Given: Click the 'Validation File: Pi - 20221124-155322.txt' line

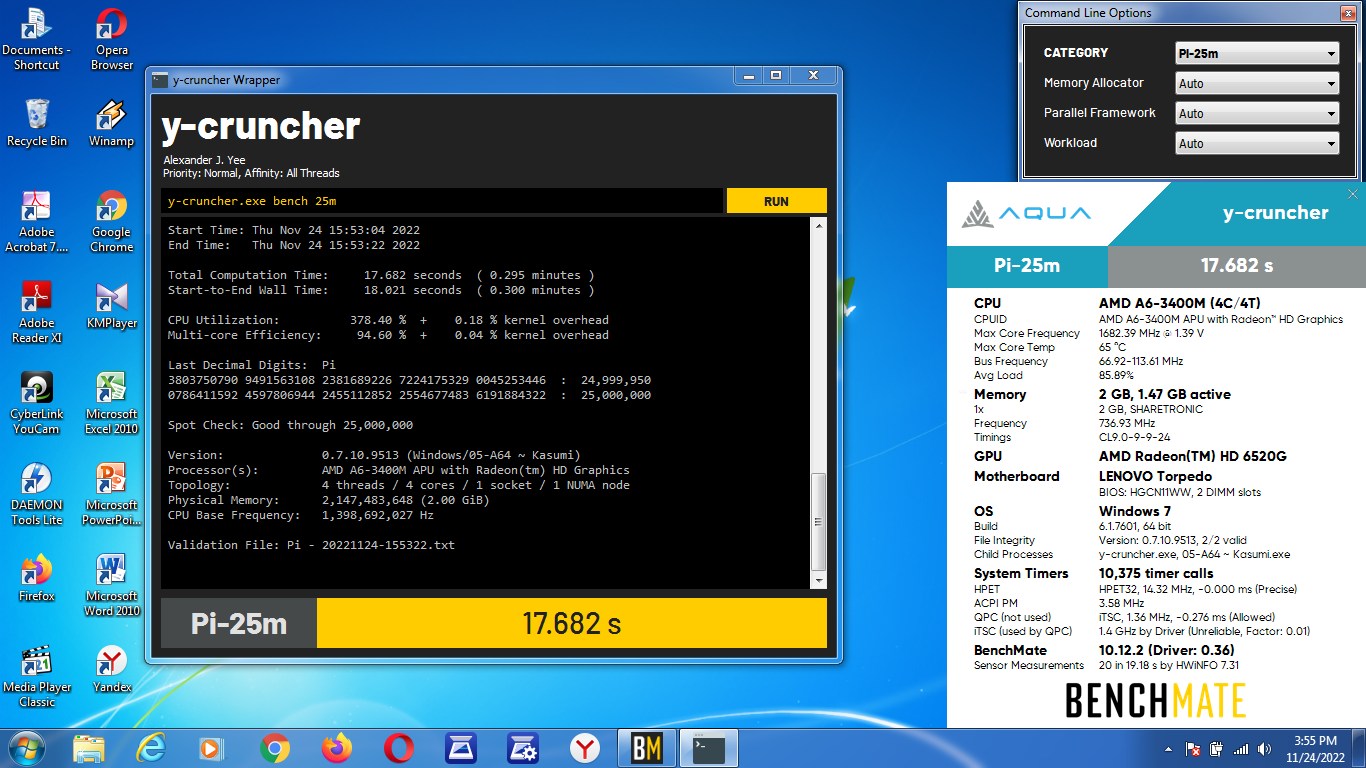Looking at the screenshot, I should click(x=311, y=545).
